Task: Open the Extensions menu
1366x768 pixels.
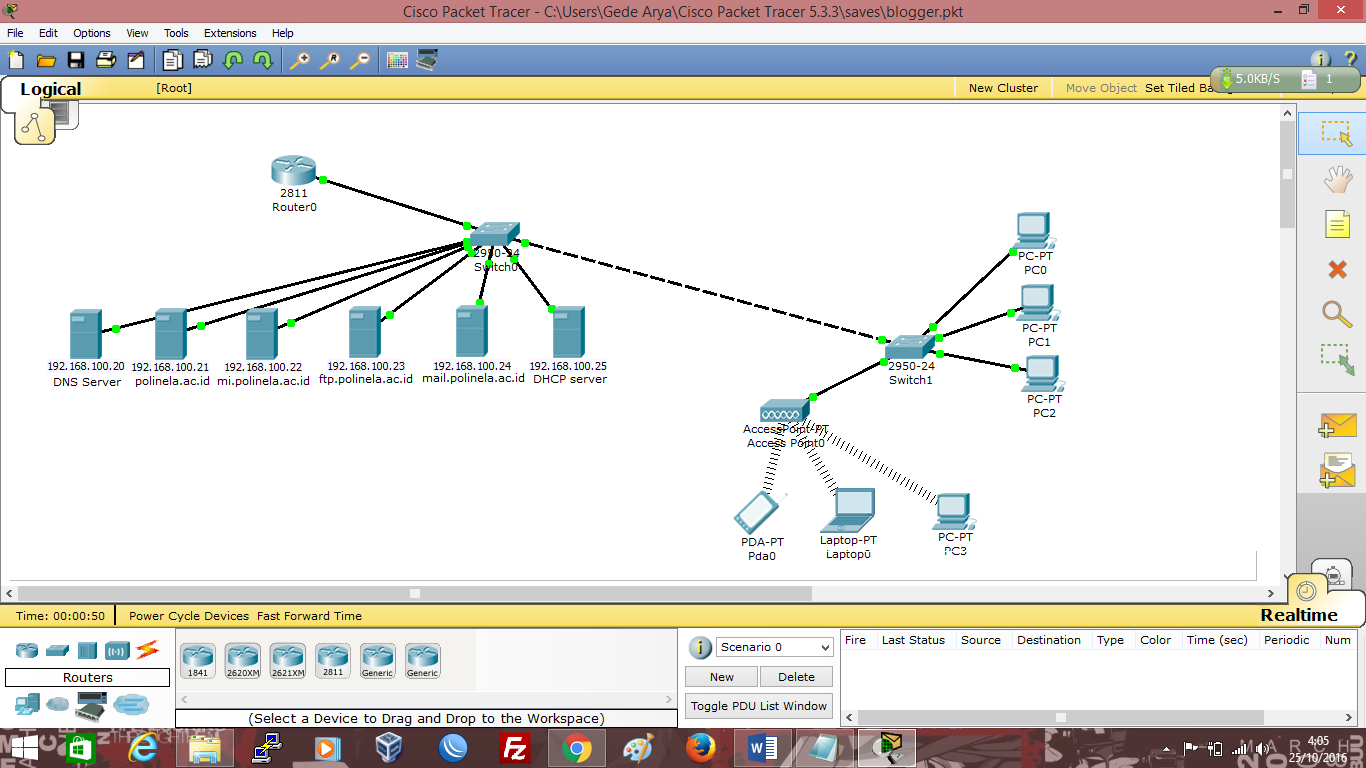Action: 230,33
